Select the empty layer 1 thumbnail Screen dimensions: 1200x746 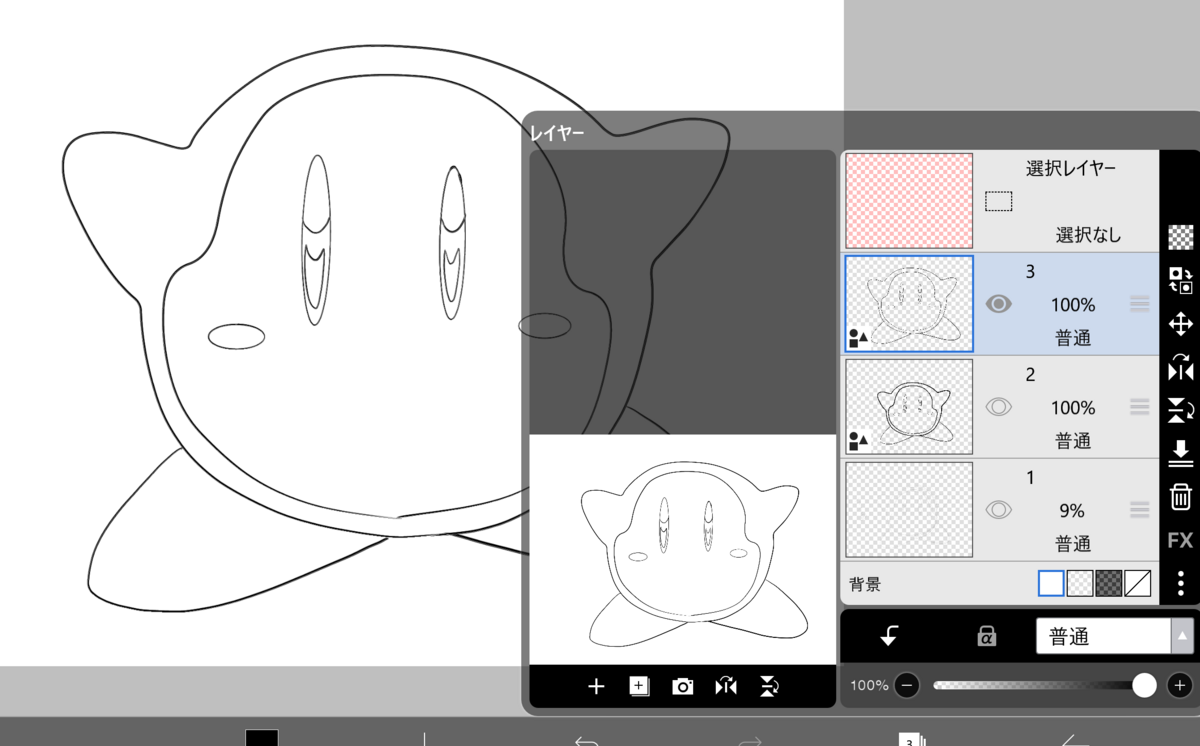(x=909, y=510)
